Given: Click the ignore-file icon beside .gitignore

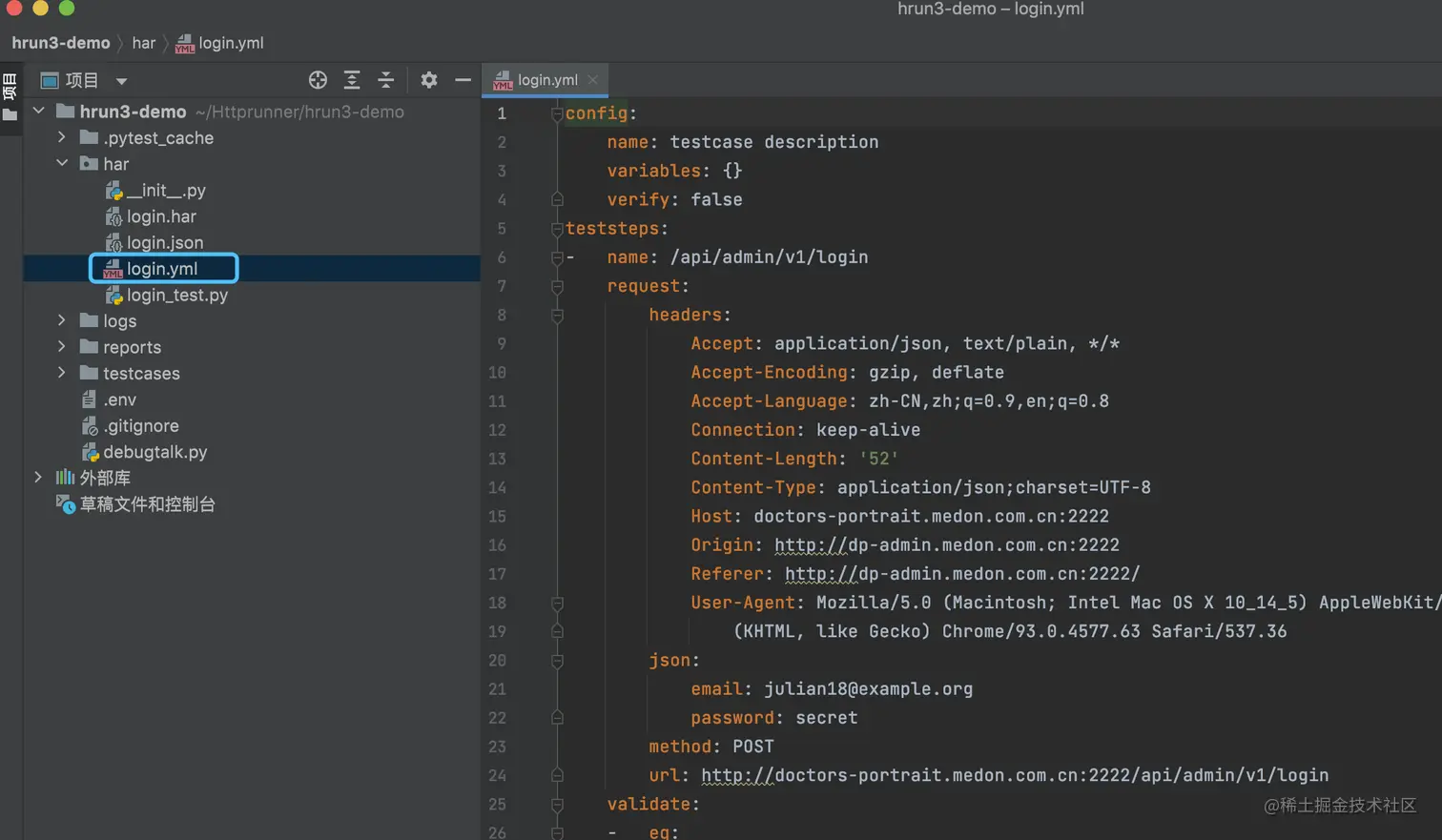Looking at the screenshot, I should point(90,425).
